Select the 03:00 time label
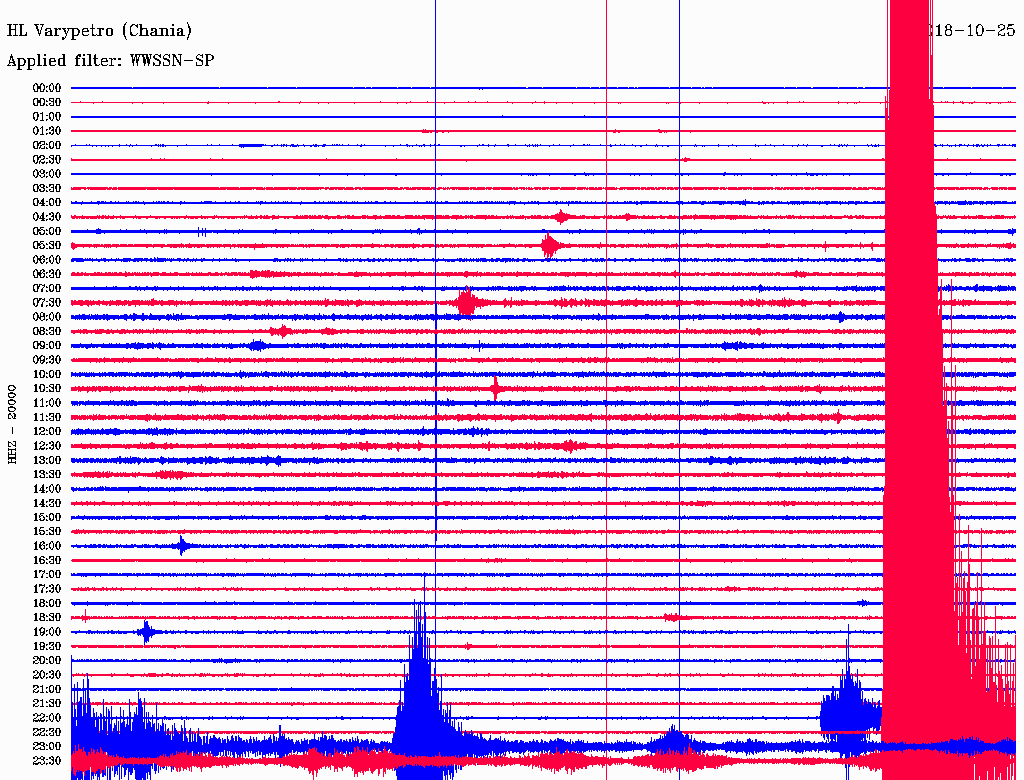This screenshot has width=1024, height=780. coord(47,174)
